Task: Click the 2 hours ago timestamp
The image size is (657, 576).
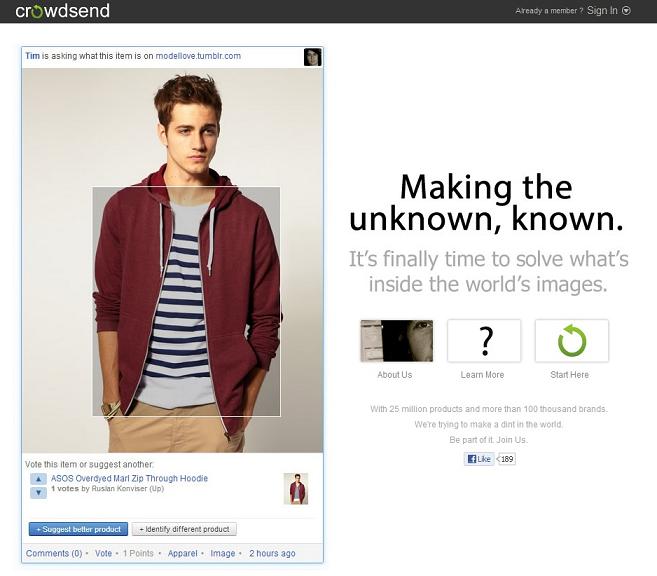Action: pos(272,553)
